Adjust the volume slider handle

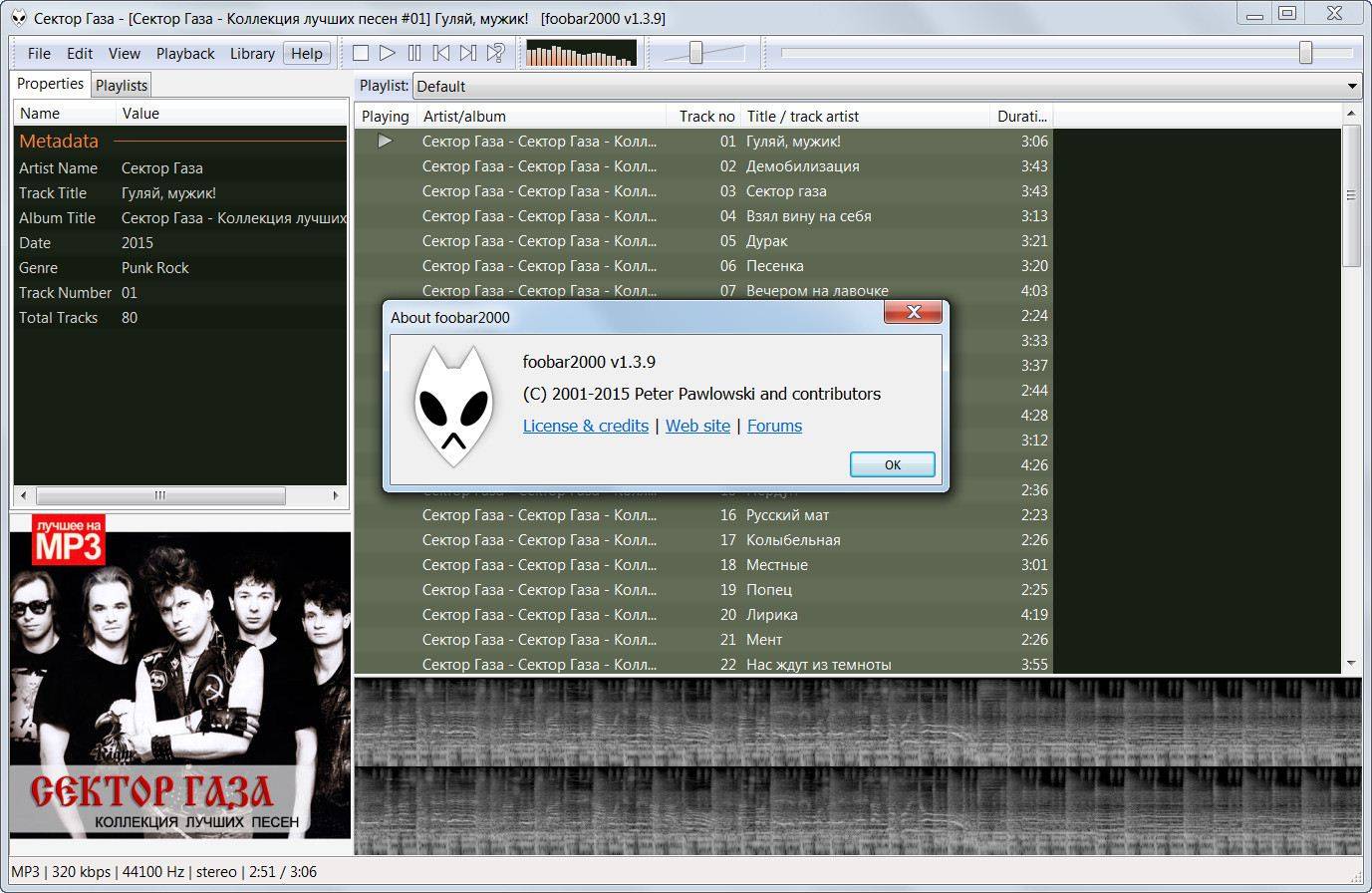tap(696, 54)
